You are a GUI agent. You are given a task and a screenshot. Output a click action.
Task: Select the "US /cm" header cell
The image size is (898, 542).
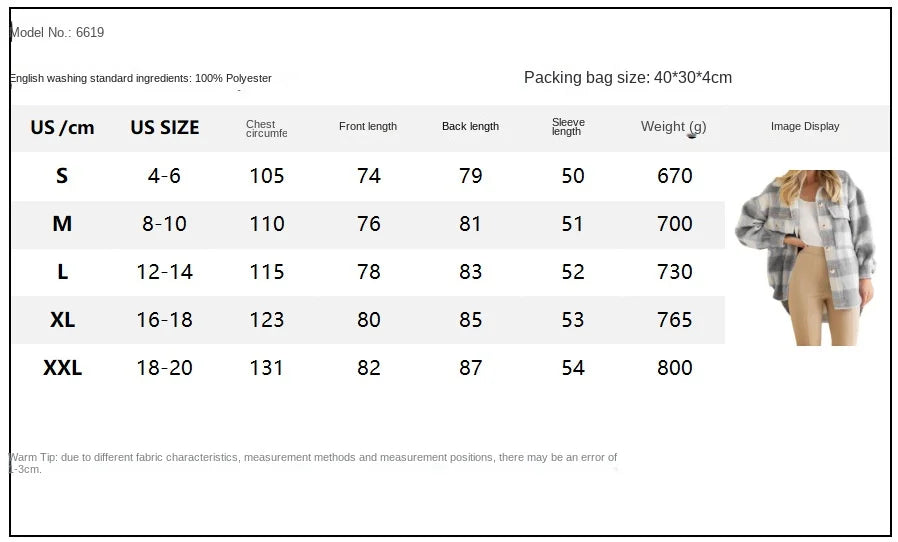(62, 127)
